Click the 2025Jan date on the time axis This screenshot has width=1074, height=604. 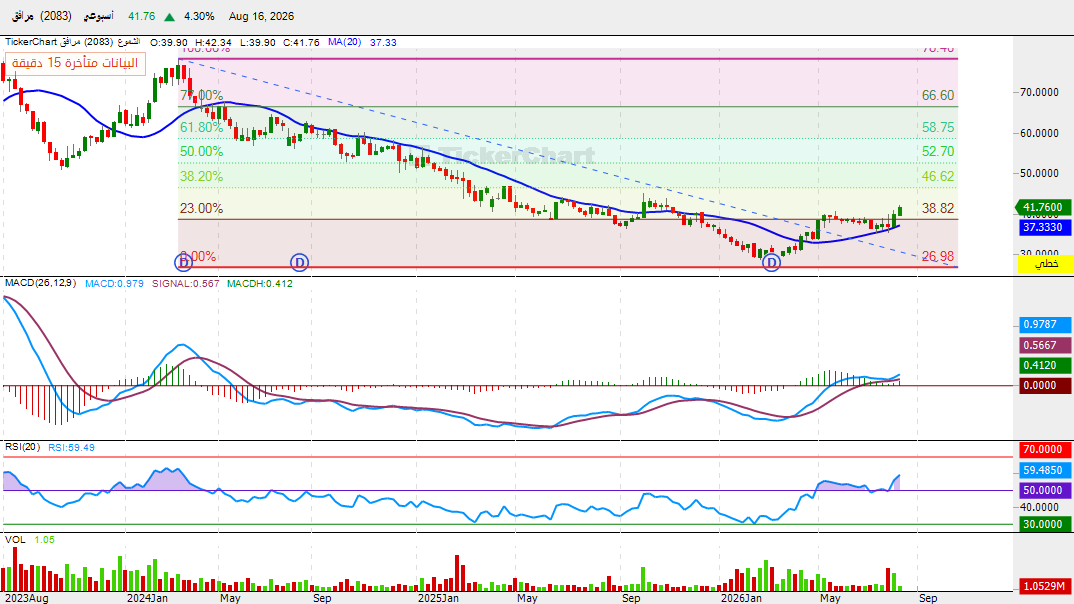tap(438, 598)
